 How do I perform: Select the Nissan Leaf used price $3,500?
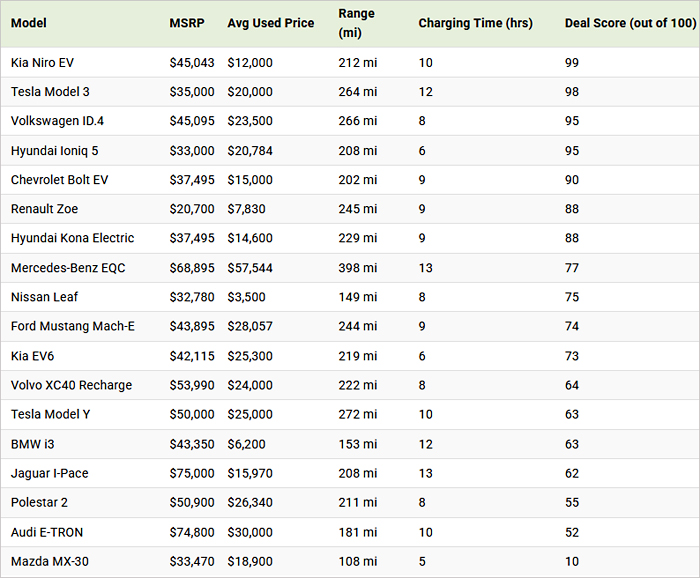point(246,297)
